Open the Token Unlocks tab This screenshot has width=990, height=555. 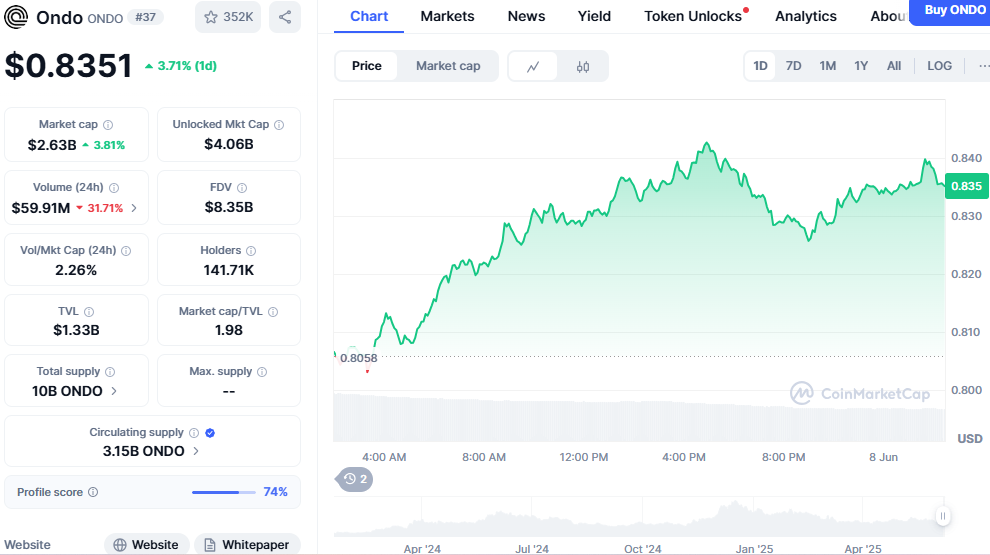pyautogui.click(x=693, y=16)
